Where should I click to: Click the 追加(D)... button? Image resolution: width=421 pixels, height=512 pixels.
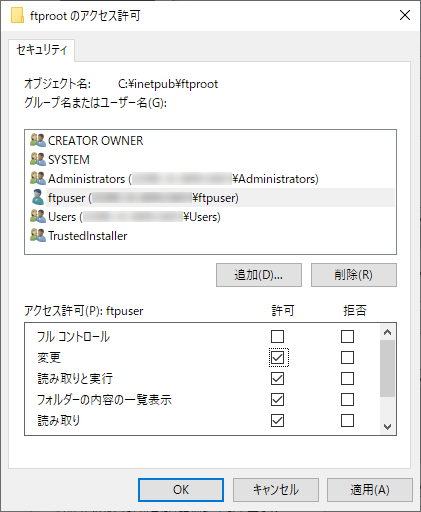(x=259, y=275)
